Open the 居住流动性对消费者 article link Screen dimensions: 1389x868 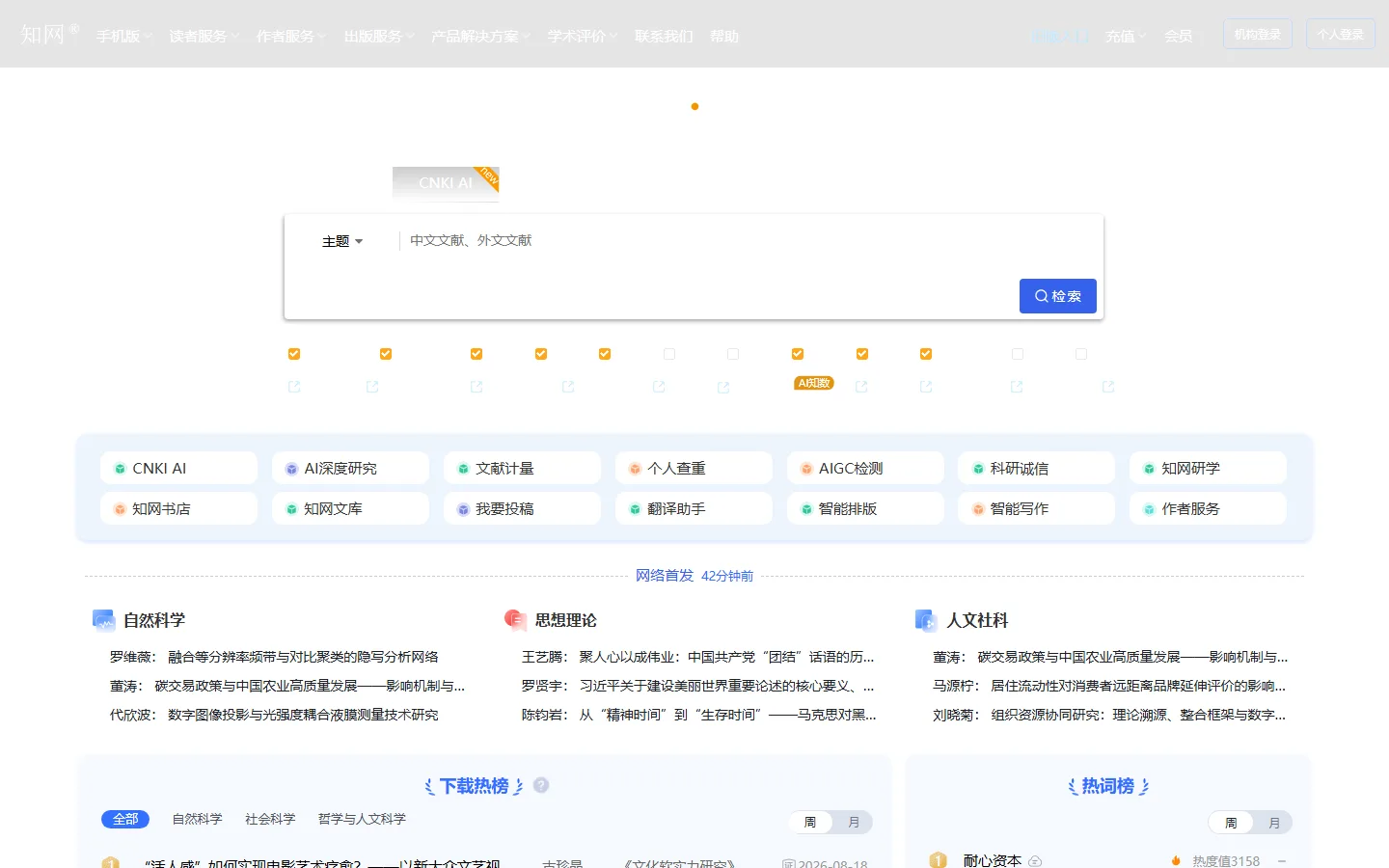1138,686
